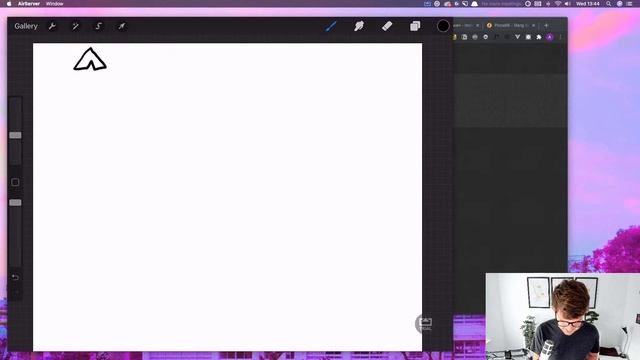Image resolution: width=640 pixels, height=360 pixels.
Task: Open the Apple menu
Action: tap(9, 4)
